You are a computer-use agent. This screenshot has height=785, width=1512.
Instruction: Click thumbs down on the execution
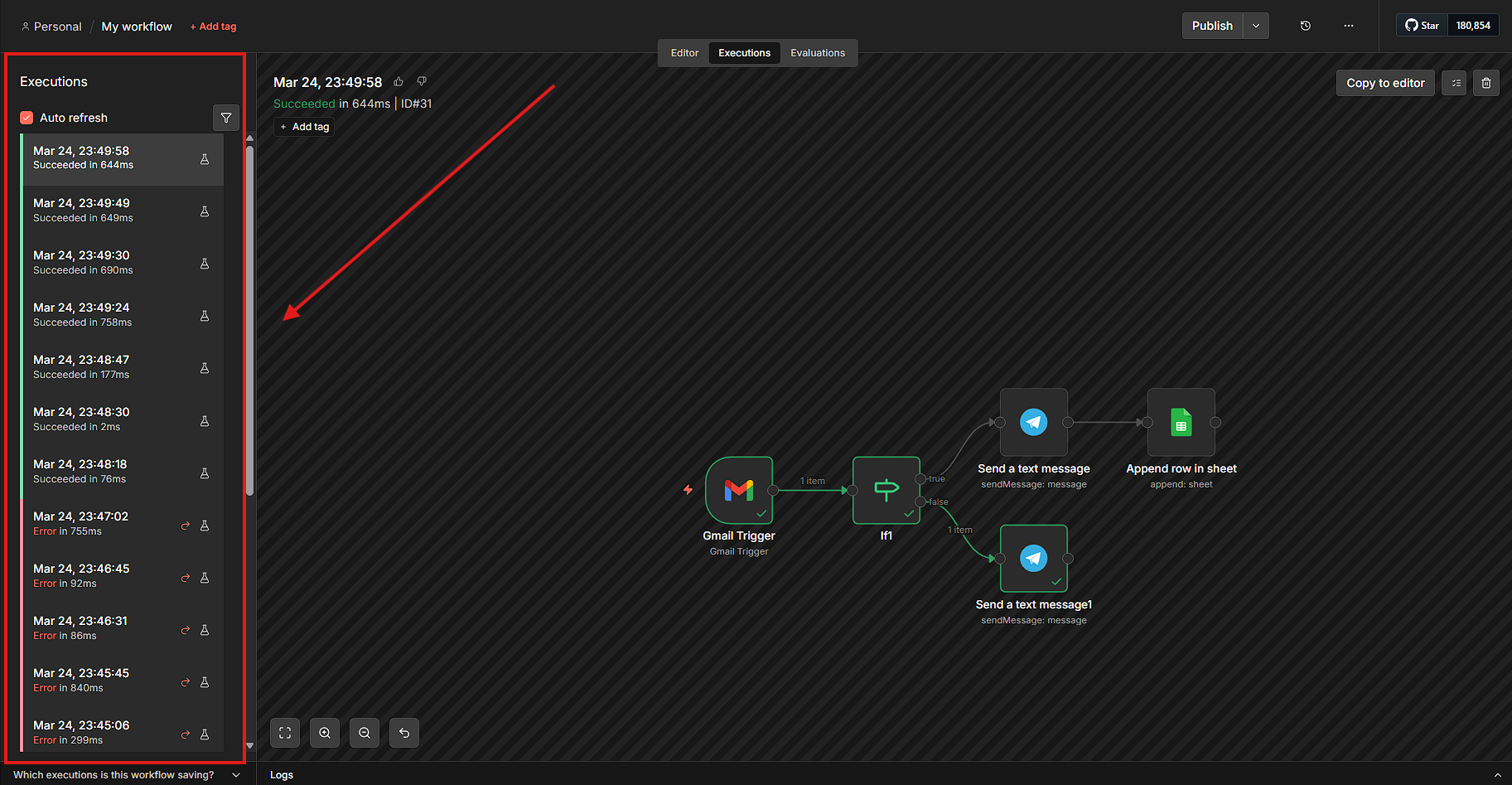click(x=422, y=81)
